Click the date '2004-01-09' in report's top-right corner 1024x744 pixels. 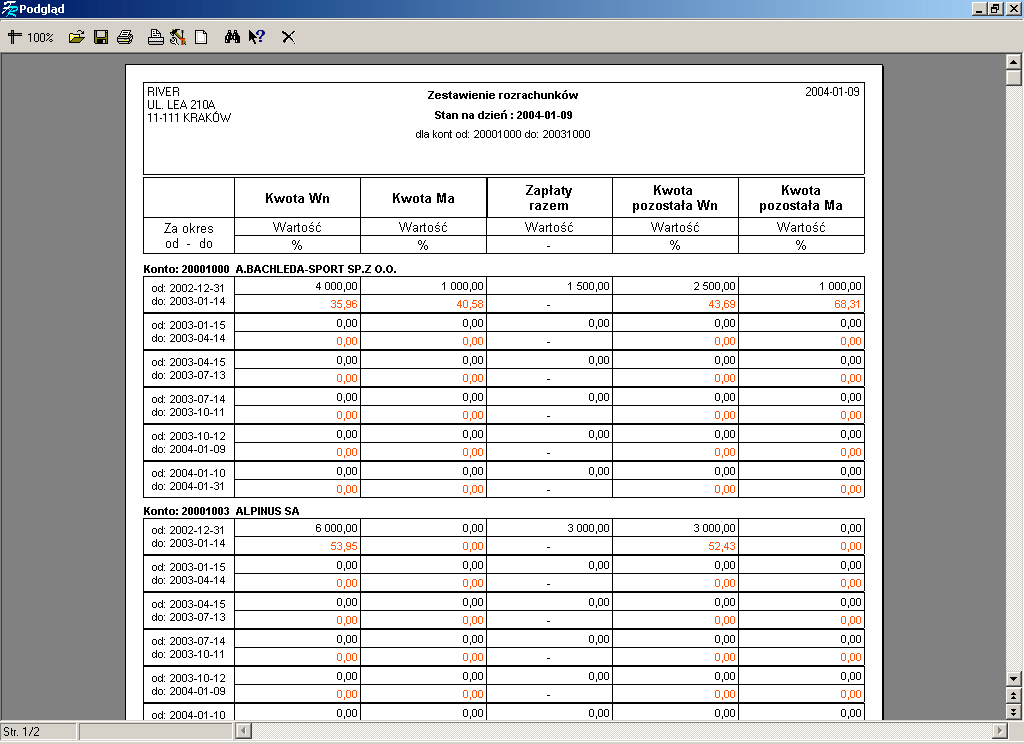pyautogui.click(x=832, y=92)
